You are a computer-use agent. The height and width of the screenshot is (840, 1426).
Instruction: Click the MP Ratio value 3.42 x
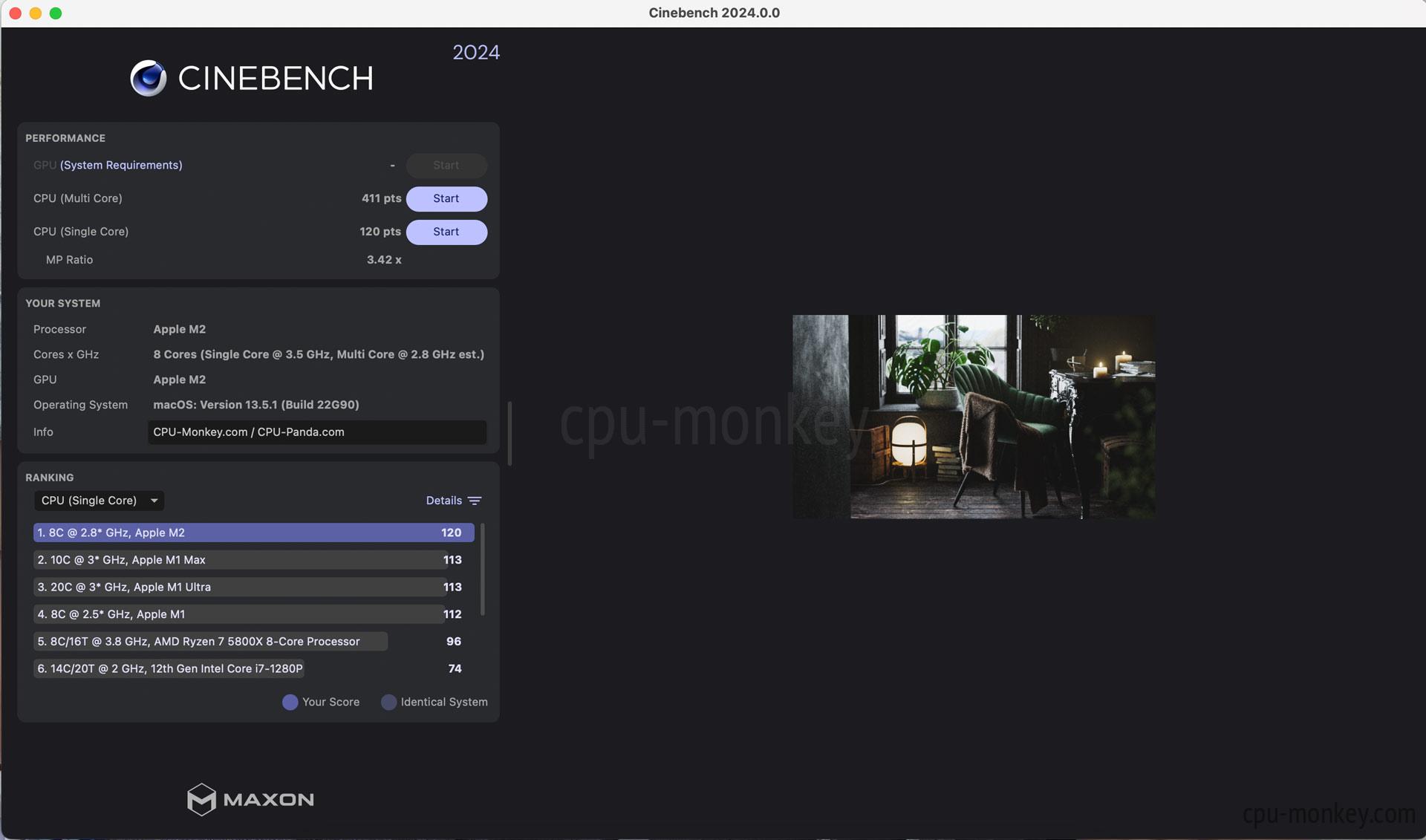tap(384, 260)
